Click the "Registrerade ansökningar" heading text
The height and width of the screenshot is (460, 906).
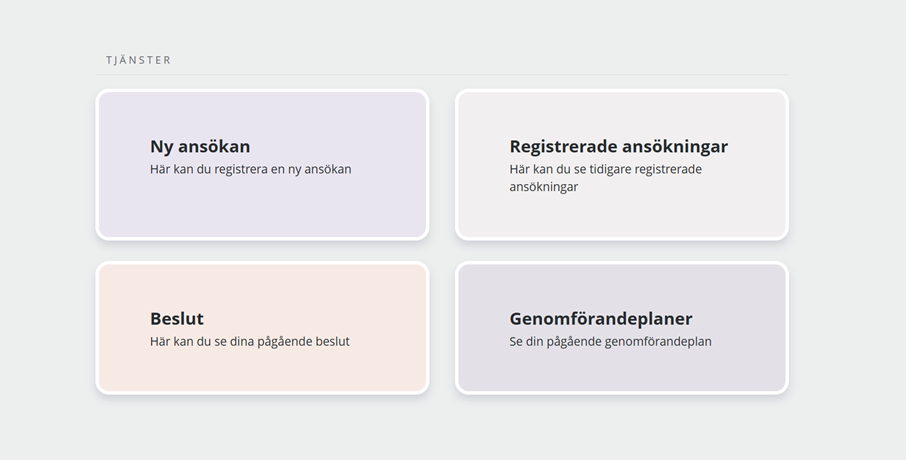point(618,147)
